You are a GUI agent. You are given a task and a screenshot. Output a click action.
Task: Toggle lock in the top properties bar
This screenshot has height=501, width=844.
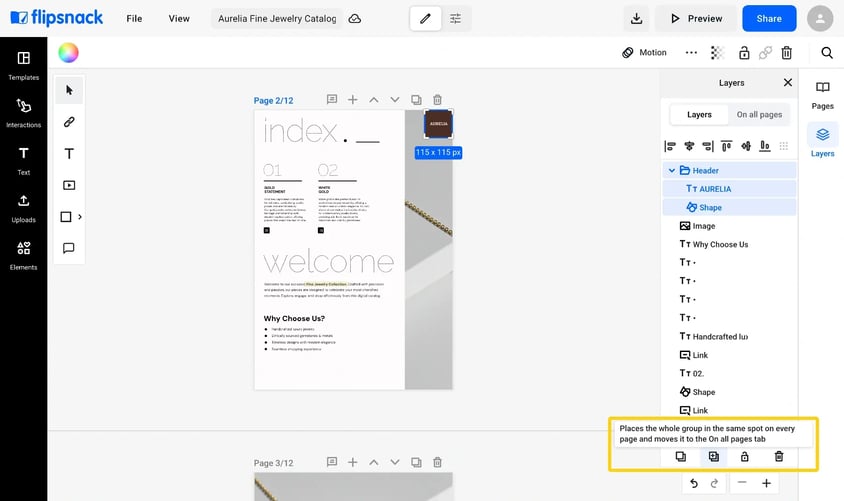[744, 52]
